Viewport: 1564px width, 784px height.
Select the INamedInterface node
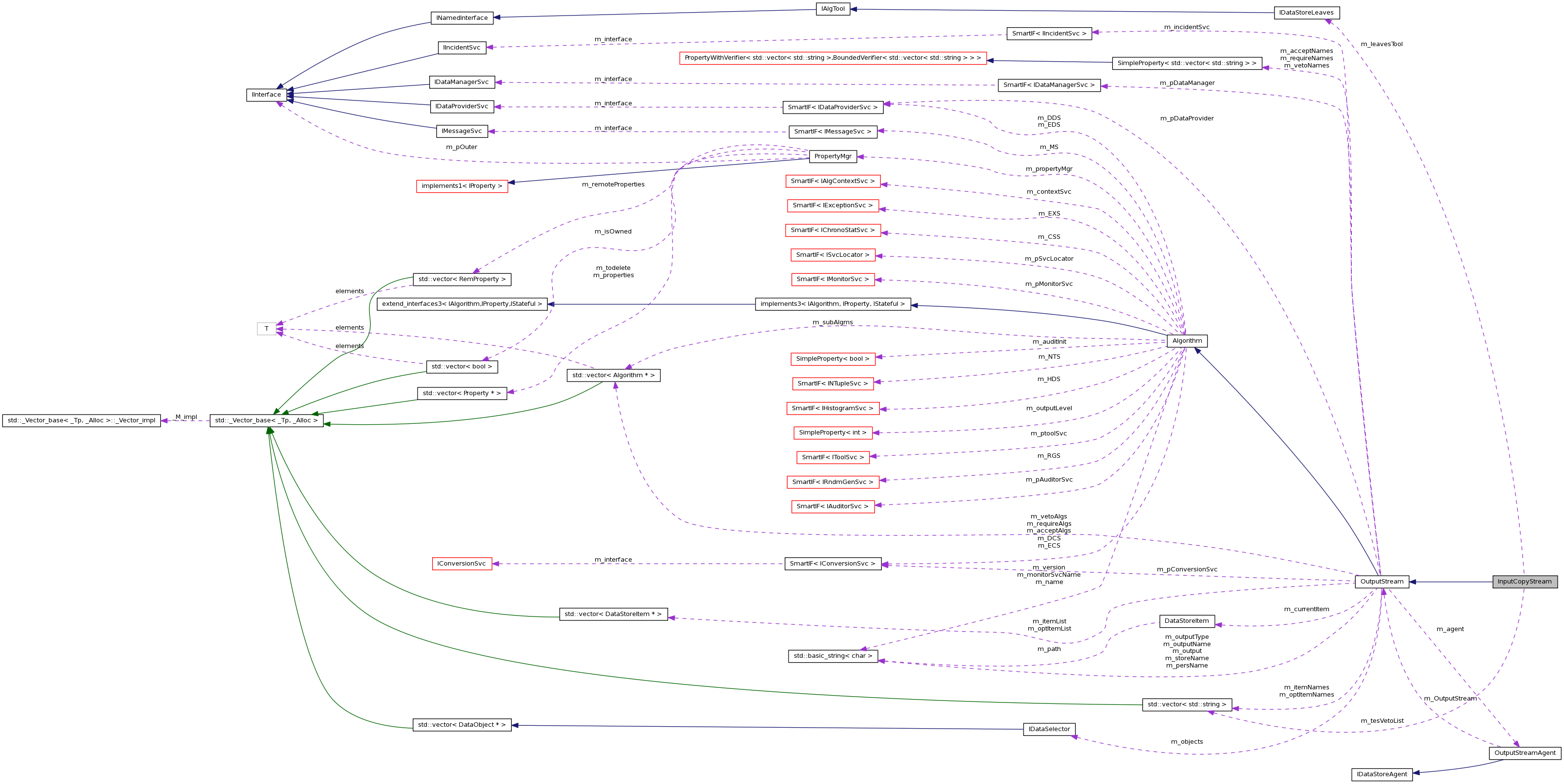click(462, 17)
